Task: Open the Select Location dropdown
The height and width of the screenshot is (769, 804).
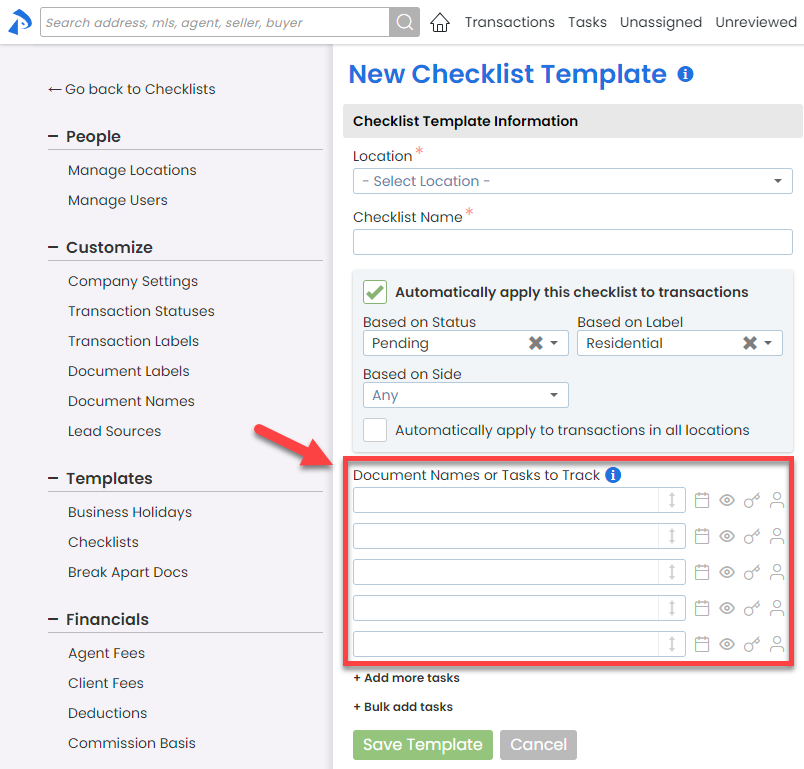Action: click(572, 181)
